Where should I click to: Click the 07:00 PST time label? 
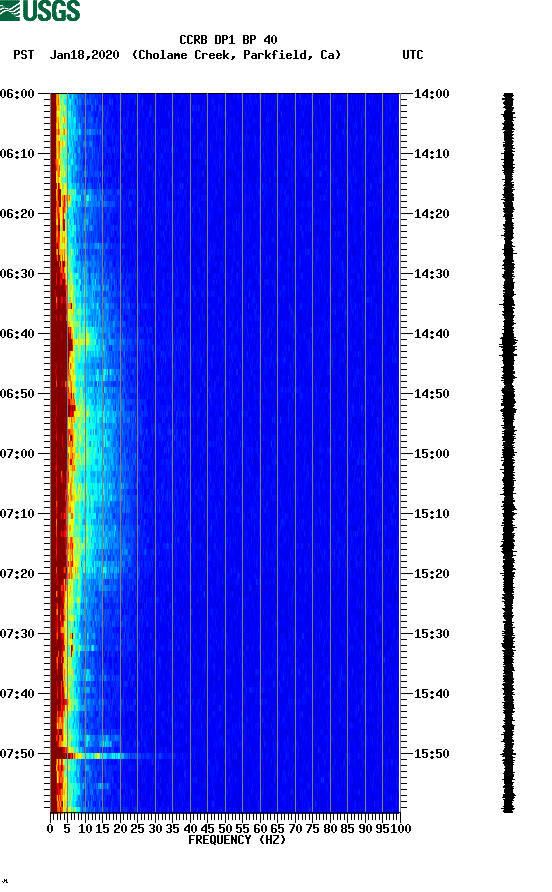coord(18,454)
